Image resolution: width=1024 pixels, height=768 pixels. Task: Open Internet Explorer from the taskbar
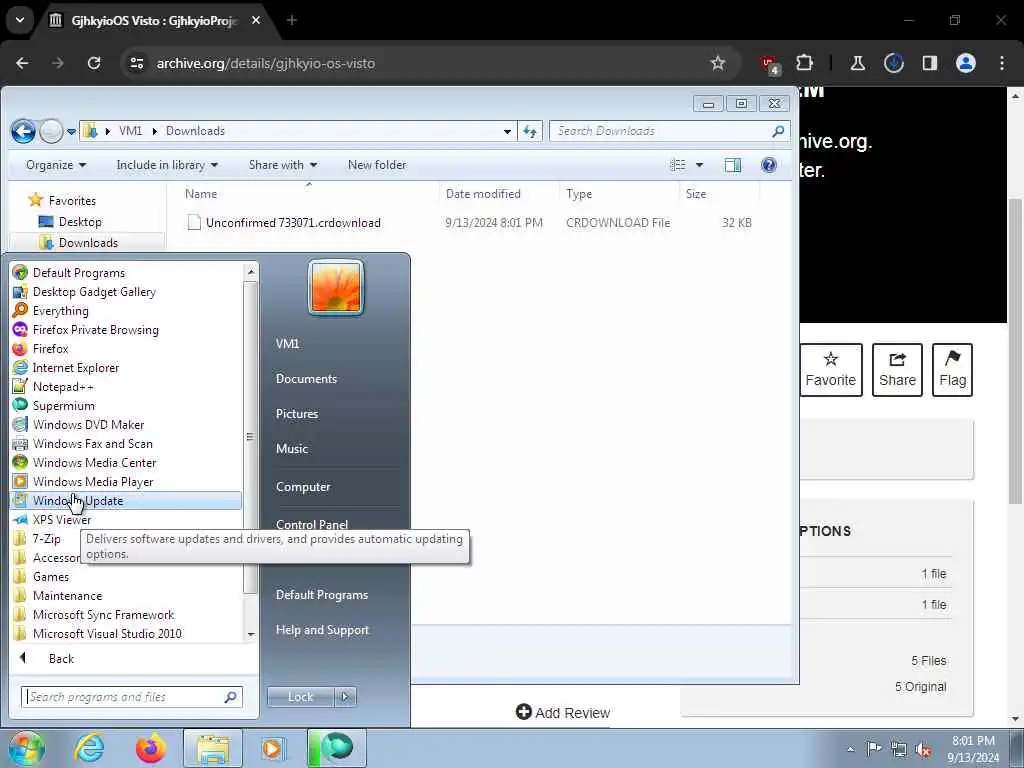89,748
